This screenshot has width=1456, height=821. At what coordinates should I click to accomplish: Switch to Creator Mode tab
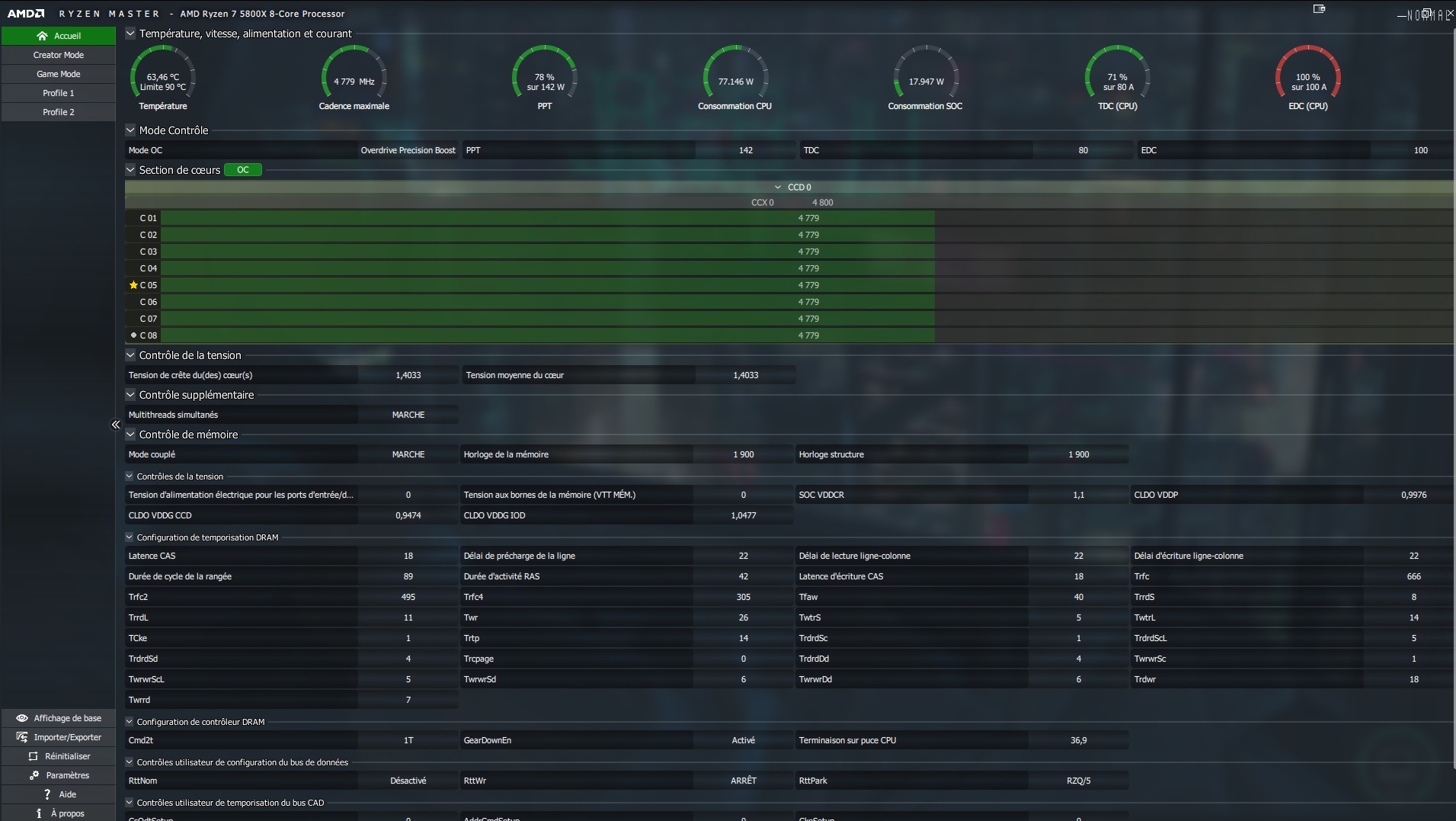[59, 55]
